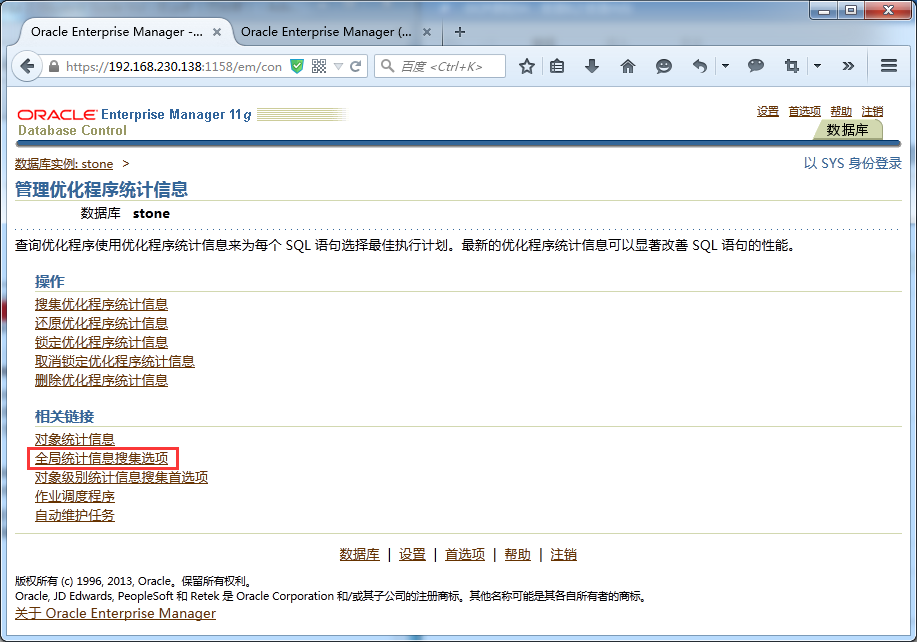This screenshot has width=917, height=642.
Task: Open 关于 Oracle Enterprise Manager link
Action: click(x=115, y=613)
